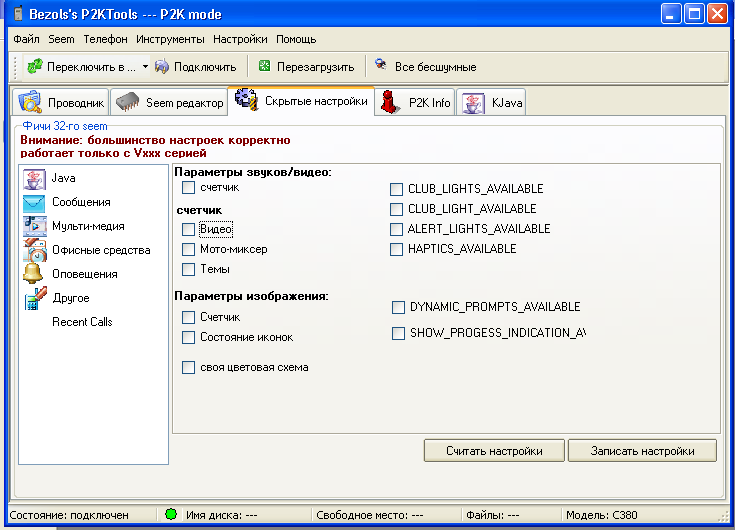Click the Файлы: --- status entry
This screenshot has width=735, height=530.
[493, 515]
